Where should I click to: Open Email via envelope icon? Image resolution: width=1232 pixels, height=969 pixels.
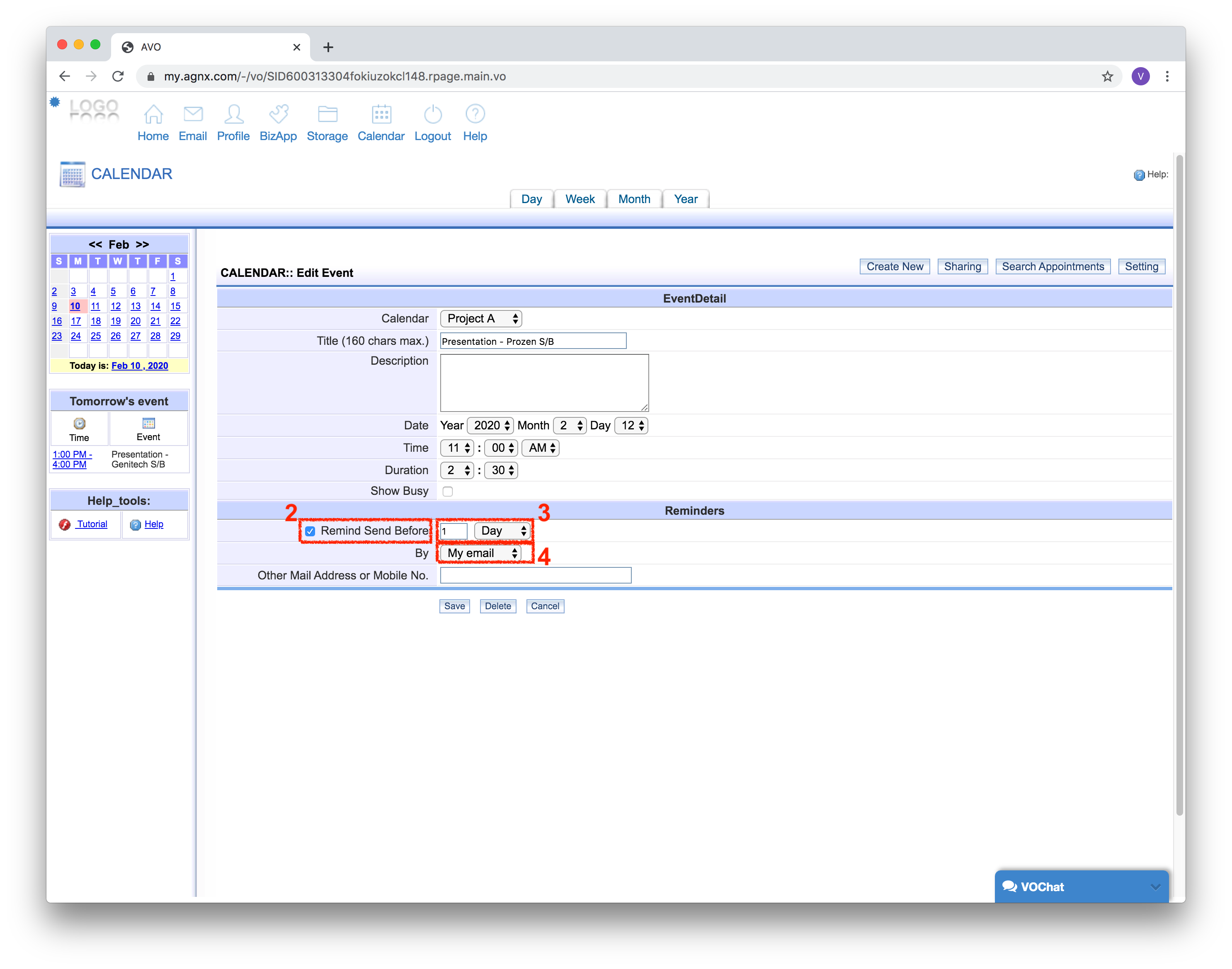(193, 114)
